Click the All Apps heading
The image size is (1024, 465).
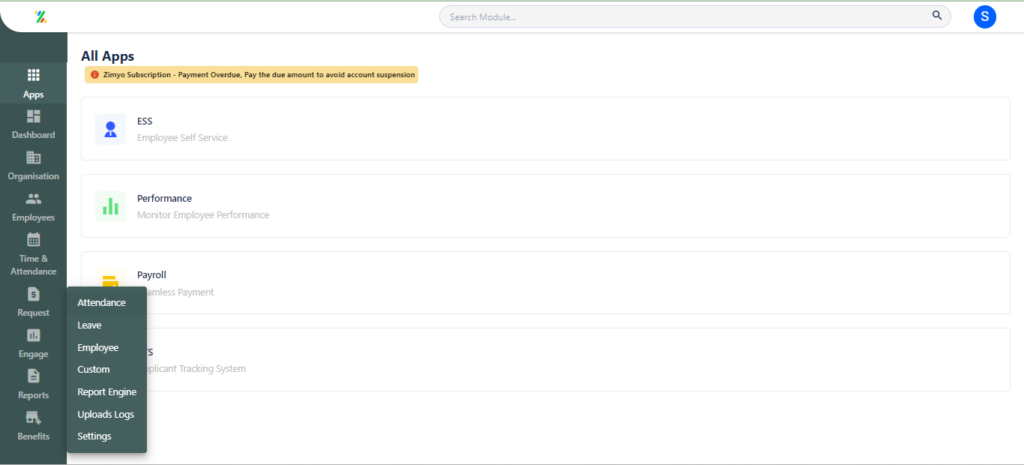click(108, 56)
